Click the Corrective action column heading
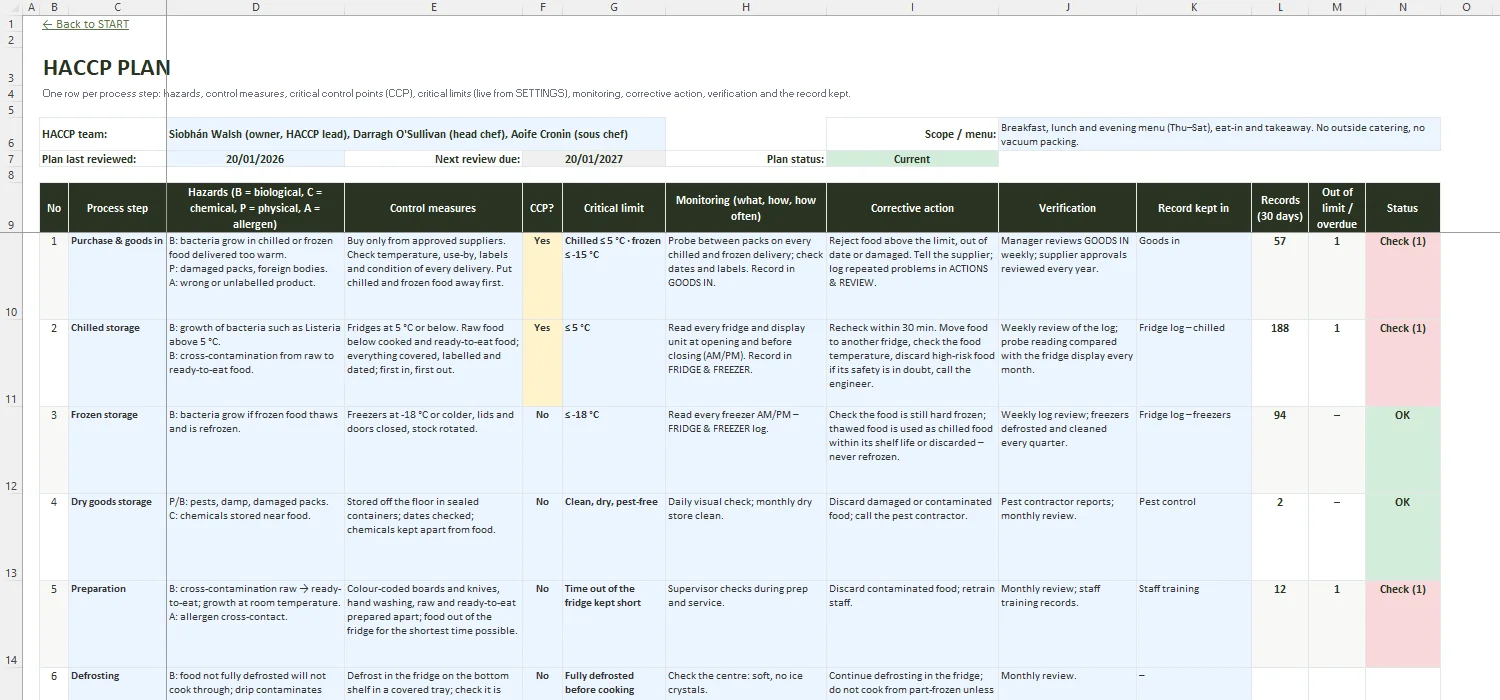 (x=912, y=208)
